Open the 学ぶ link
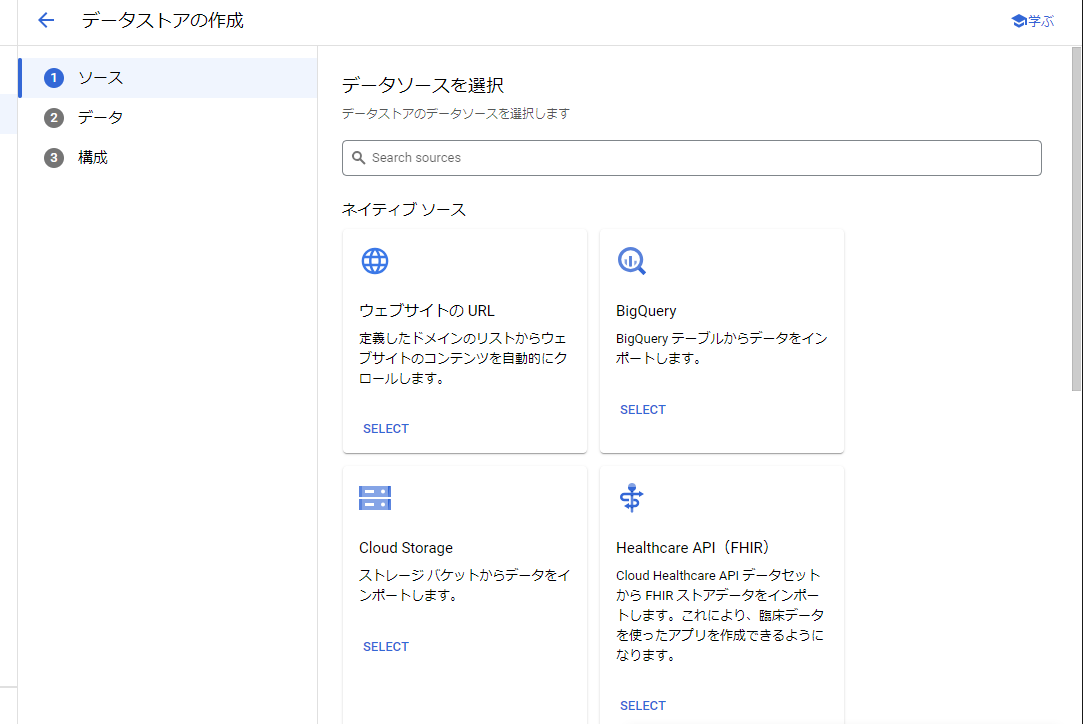Image resolution: width=1083 pixels, height=724 pixels. [x=1033, y=20]
